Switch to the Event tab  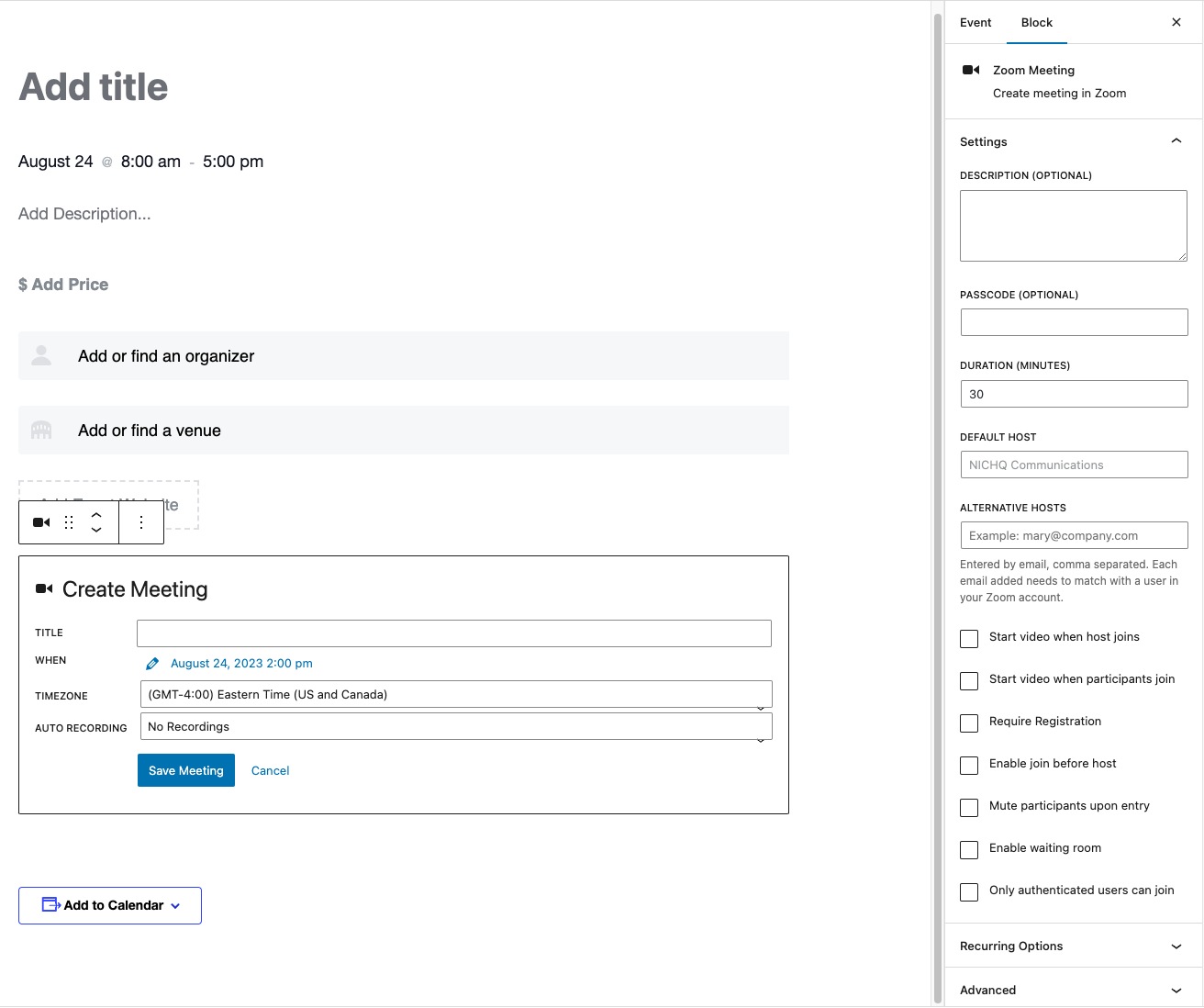[x=975, y=22]
